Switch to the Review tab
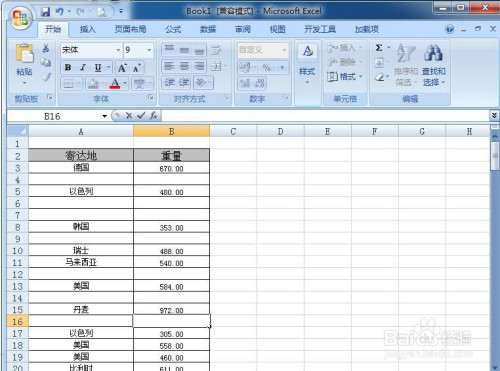Image resolution: width=500 pixels, height=371 pixels. point(243,29)
